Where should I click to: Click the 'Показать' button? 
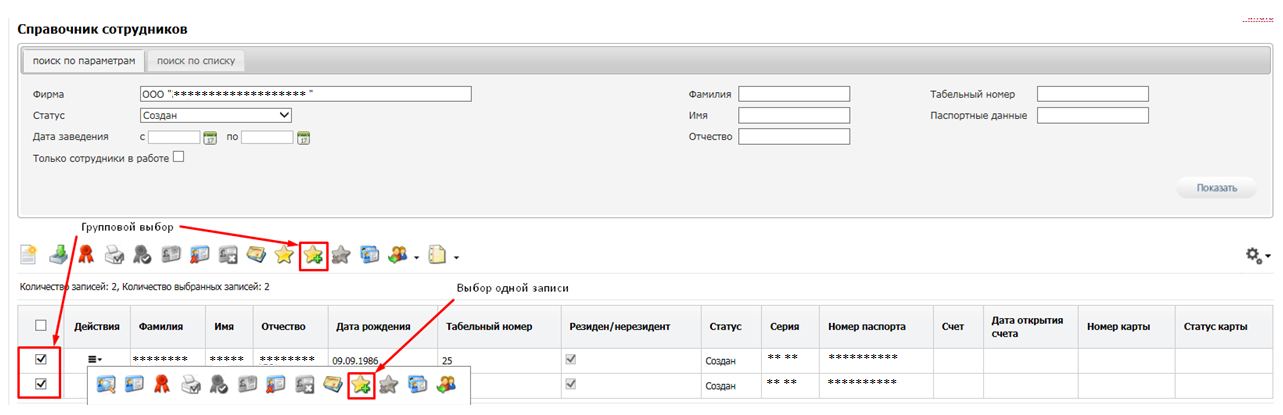tap(1217, 187)
